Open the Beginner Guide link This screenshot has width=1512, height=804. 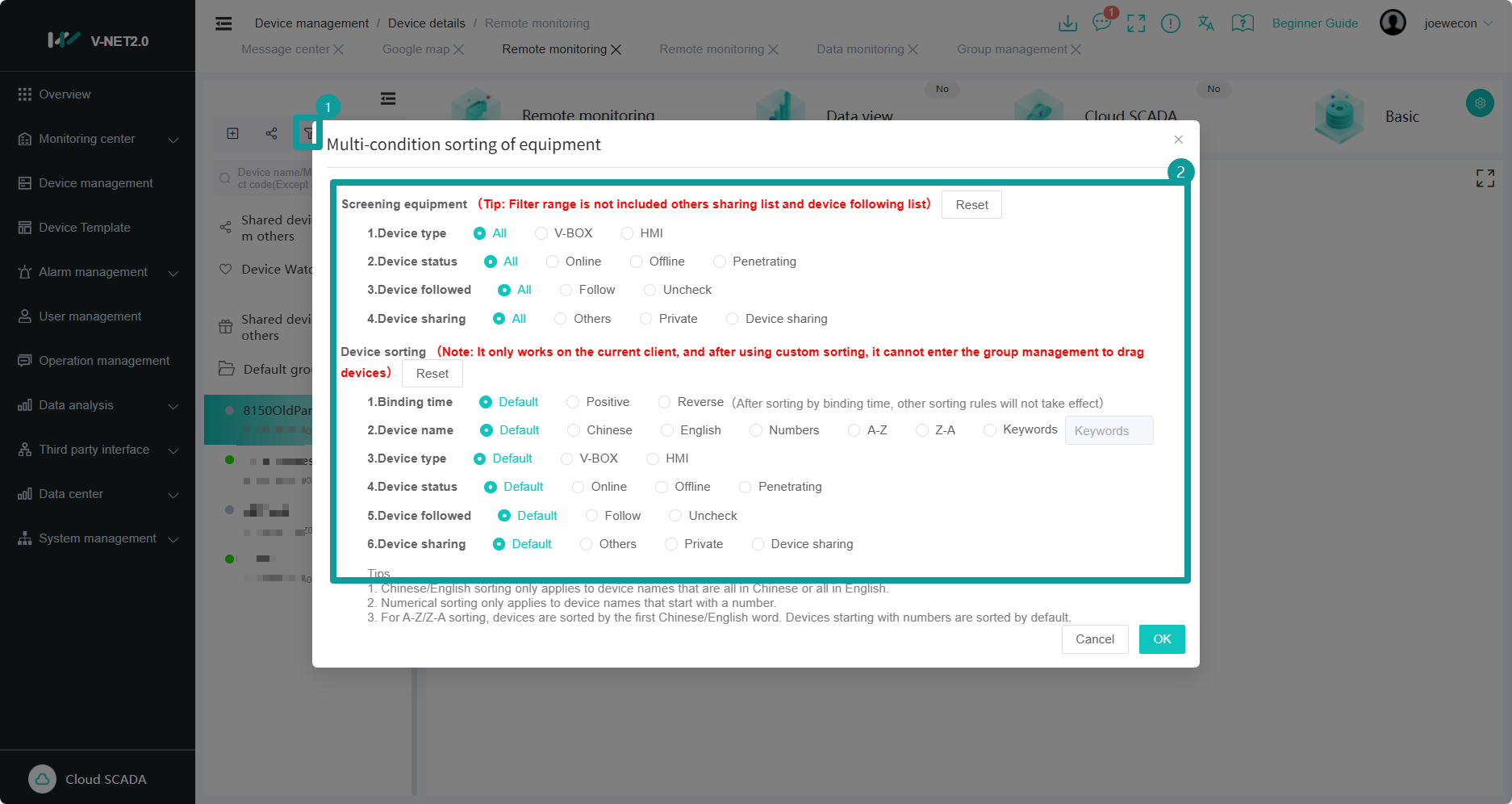tap(1315, 23)
